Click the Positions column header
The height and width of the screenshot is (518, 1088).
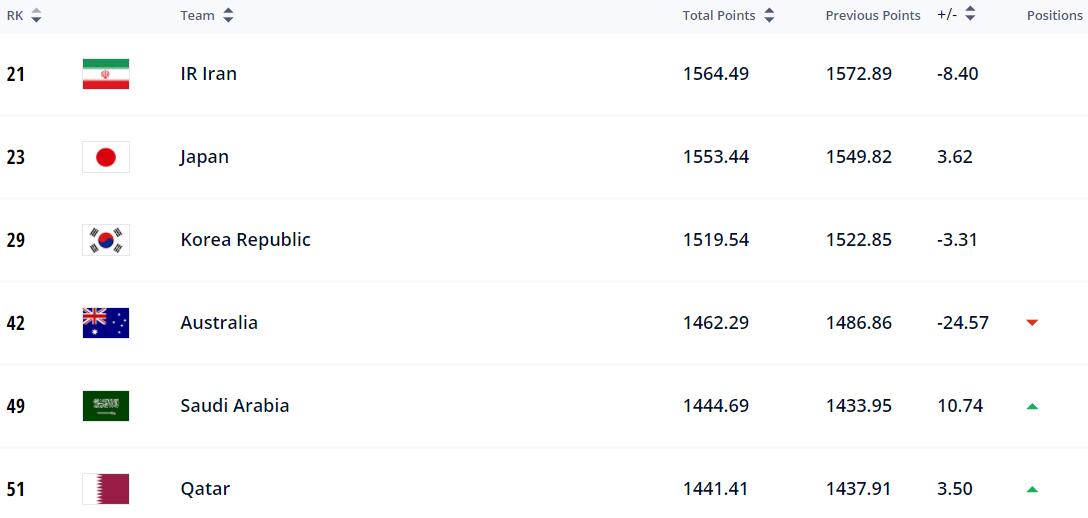coord(1054,16)
